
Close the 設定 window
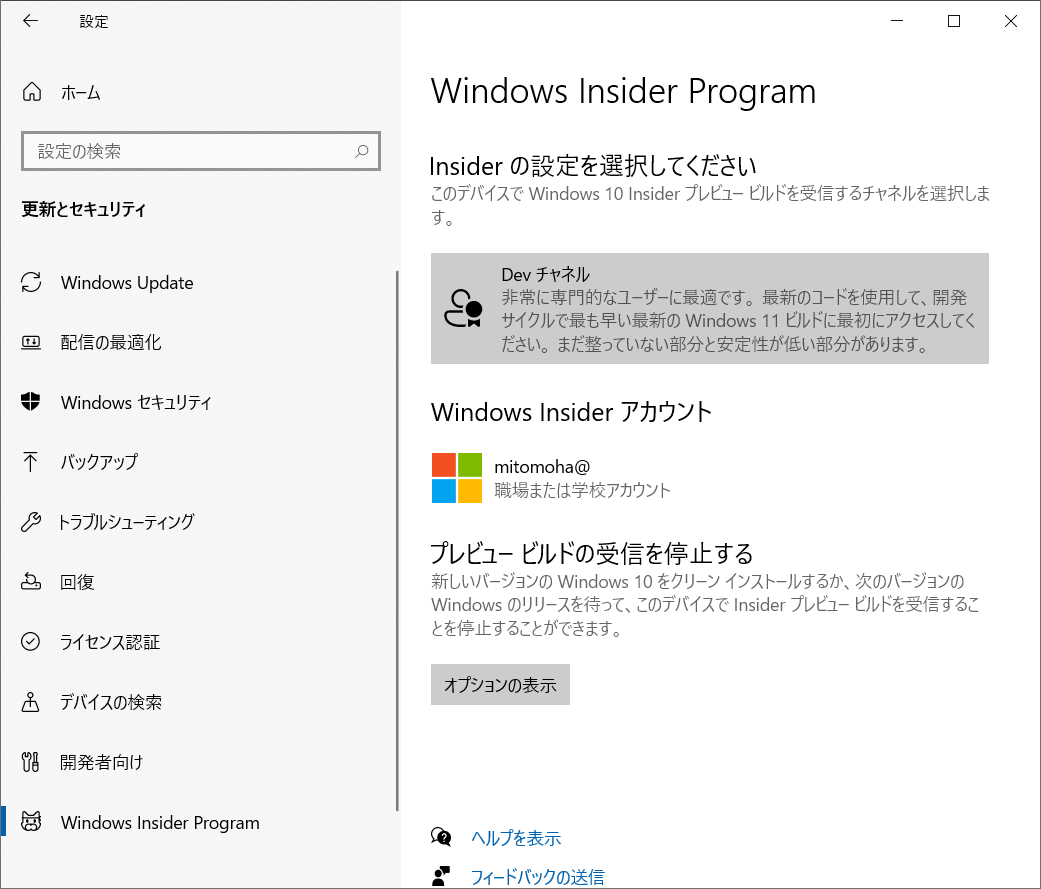[x=1011, y=21]
